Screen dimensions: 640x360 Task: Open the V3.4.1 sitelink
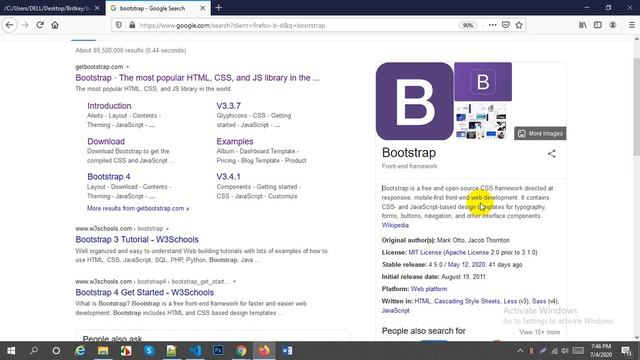[228, 177]
